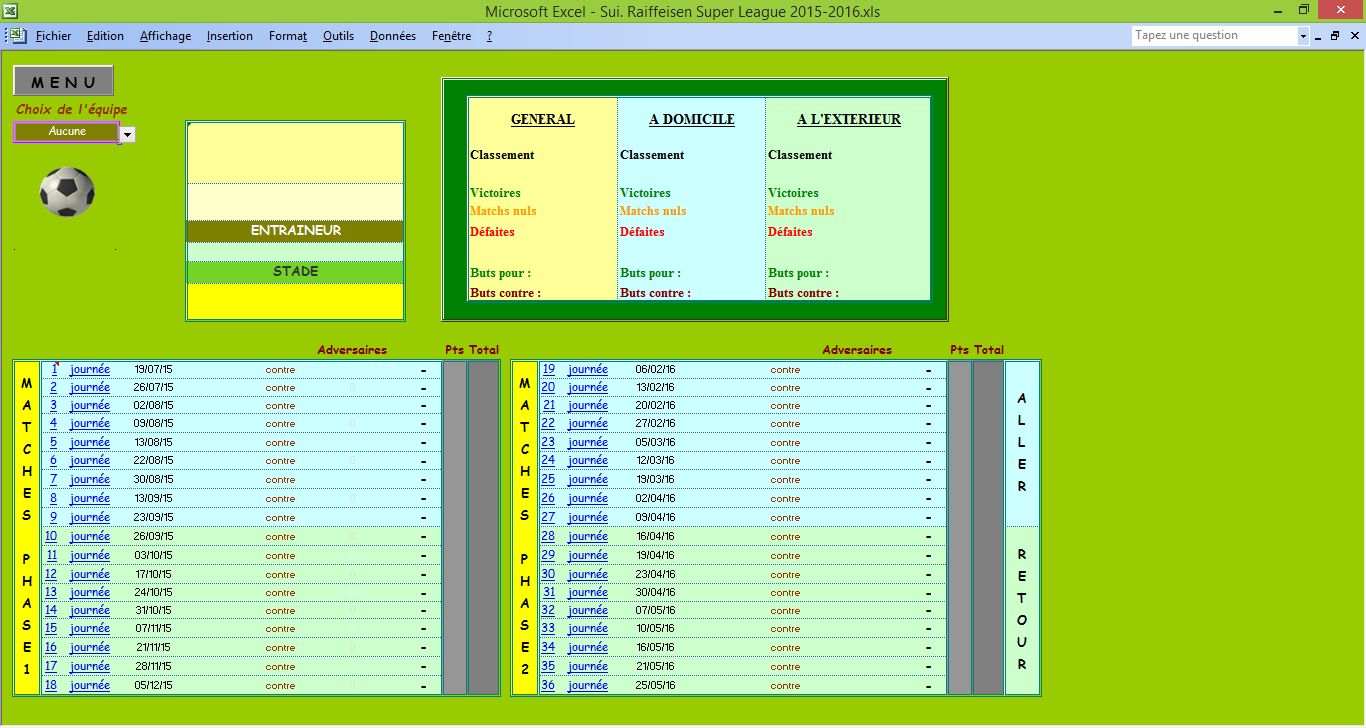The image size is (1366, 728).
Task: Select the Aucune team combo box
Action: tap(66, 132)
